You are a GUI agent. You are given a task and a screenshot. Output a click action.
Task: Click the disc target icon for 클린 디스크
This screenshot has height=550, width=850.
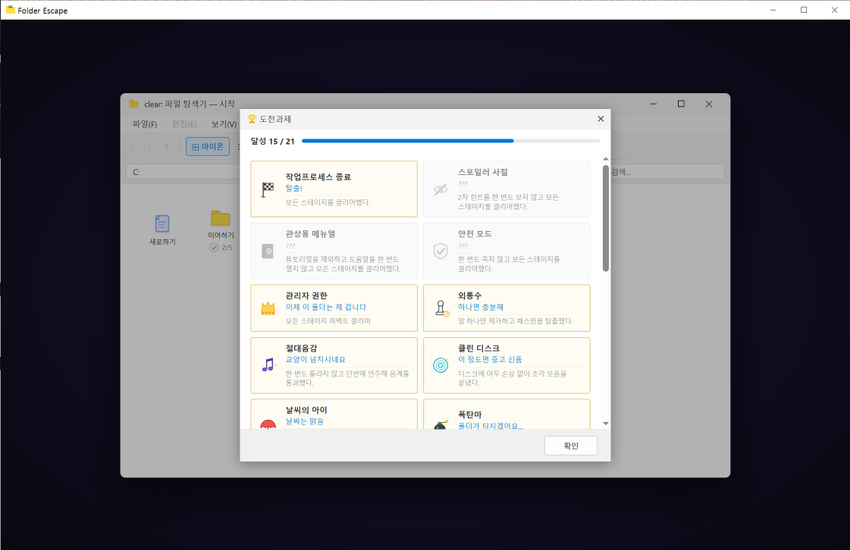441,365
